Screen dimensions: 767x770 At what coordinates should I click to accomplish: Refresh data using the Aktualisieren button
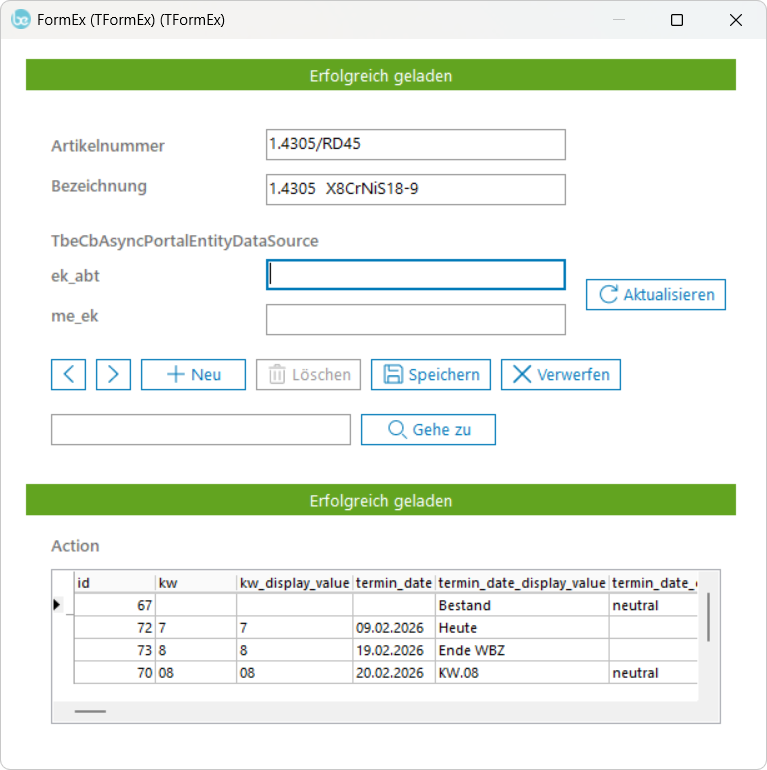coord(655,294)
